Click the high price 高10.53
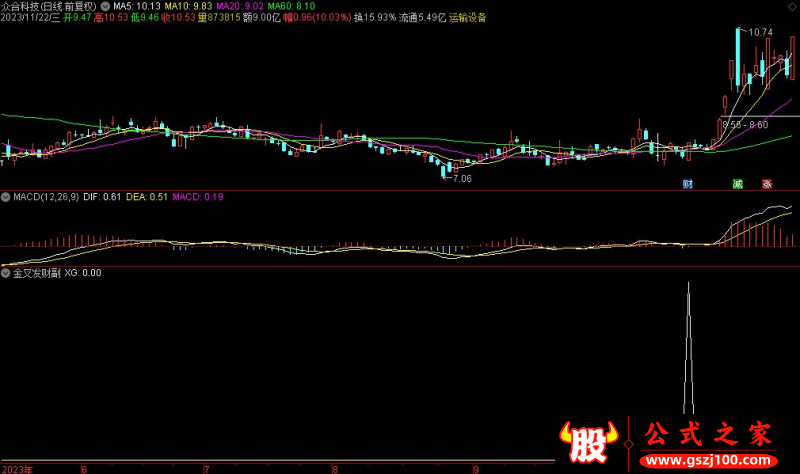Viewport: 800px width, 474px height. coord(111,18)
